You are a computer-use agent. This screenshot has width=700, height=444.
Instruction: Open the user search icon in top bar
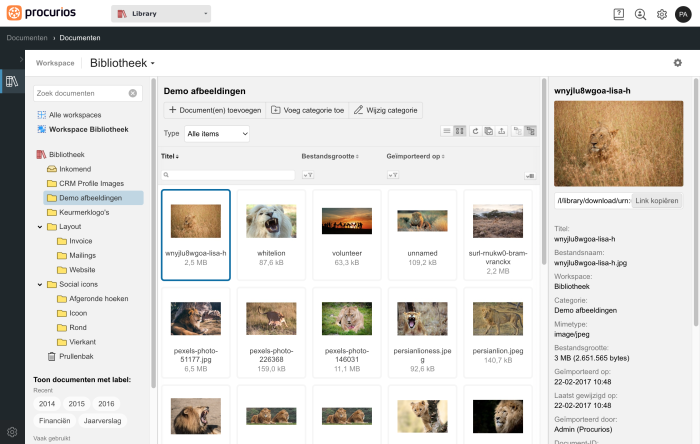(640, 14)
